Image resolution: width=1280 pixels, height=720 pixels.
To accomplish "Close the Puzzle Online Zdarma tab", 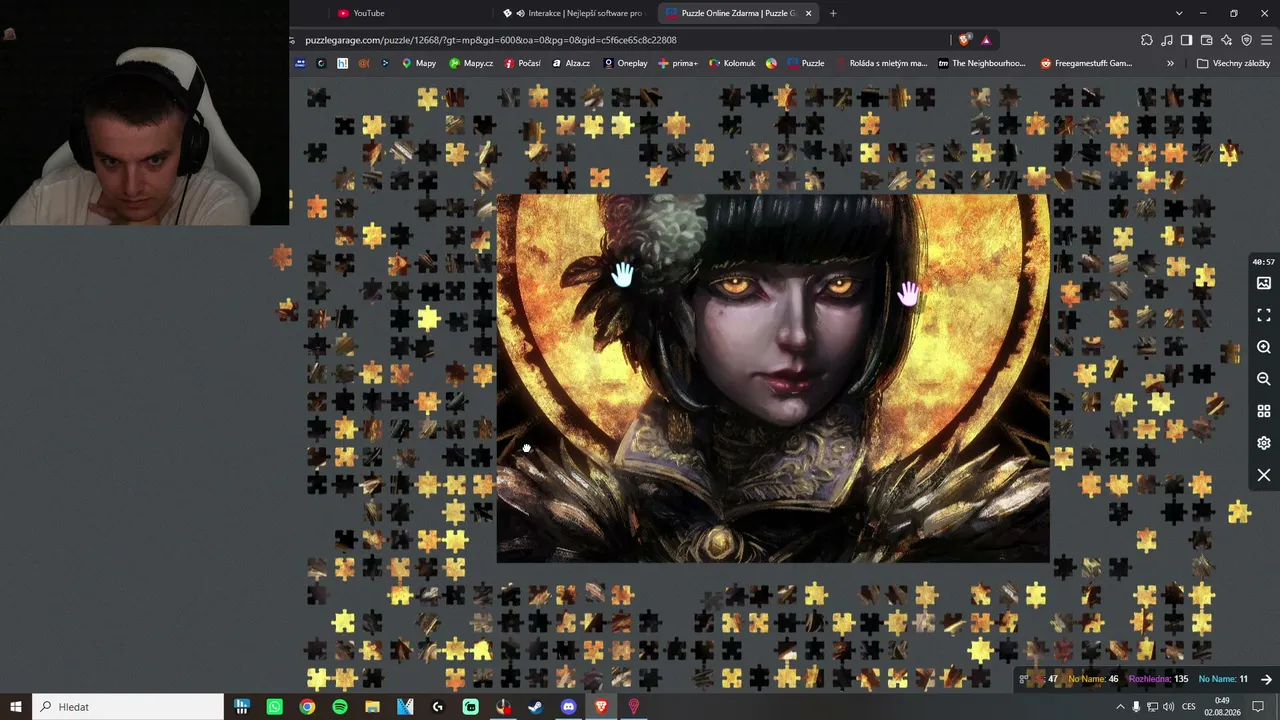I will tap(808, 13).
